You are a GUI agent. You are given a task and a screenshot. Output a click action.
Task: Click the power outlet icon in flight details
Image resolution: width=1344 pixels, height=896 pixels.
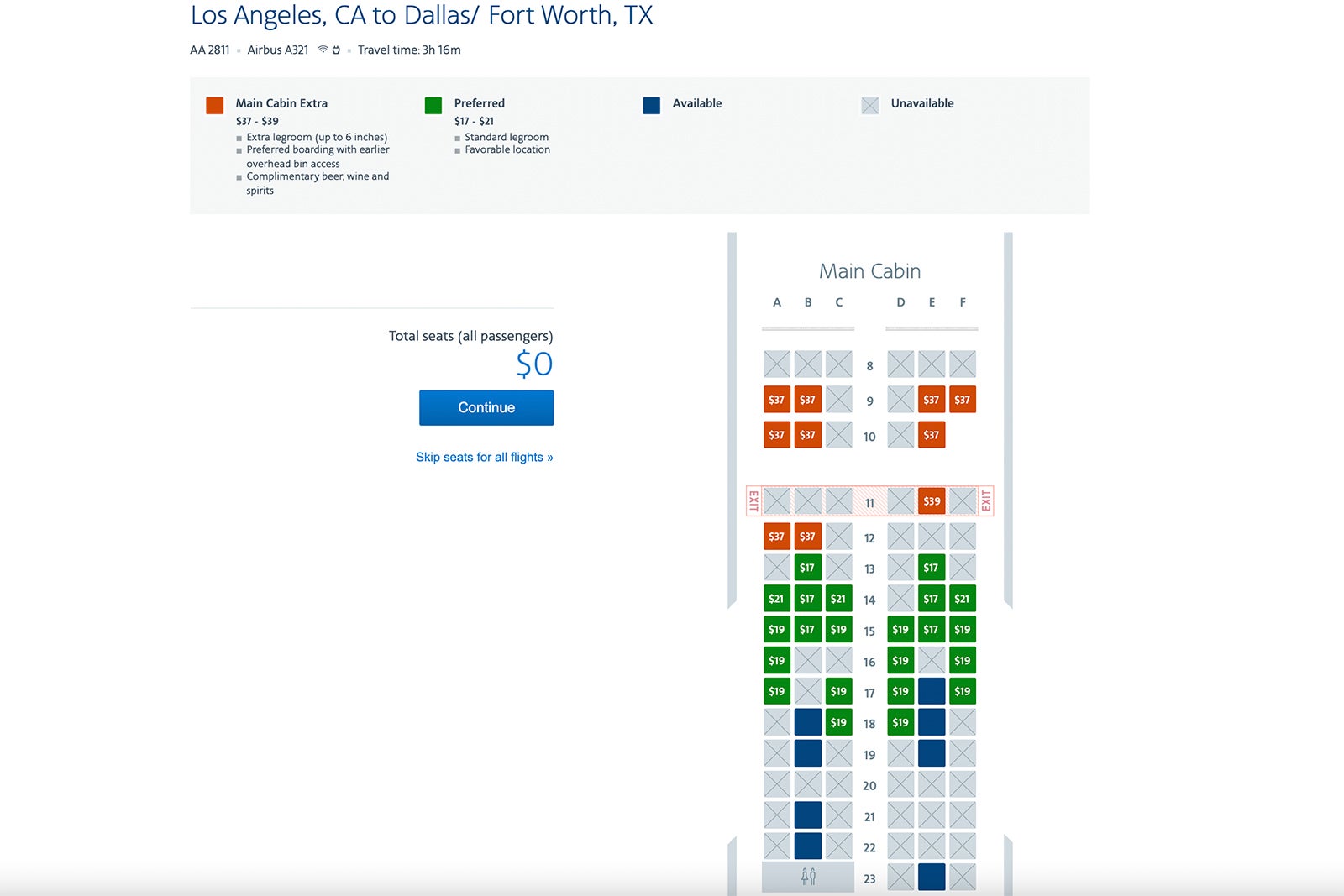335,50
